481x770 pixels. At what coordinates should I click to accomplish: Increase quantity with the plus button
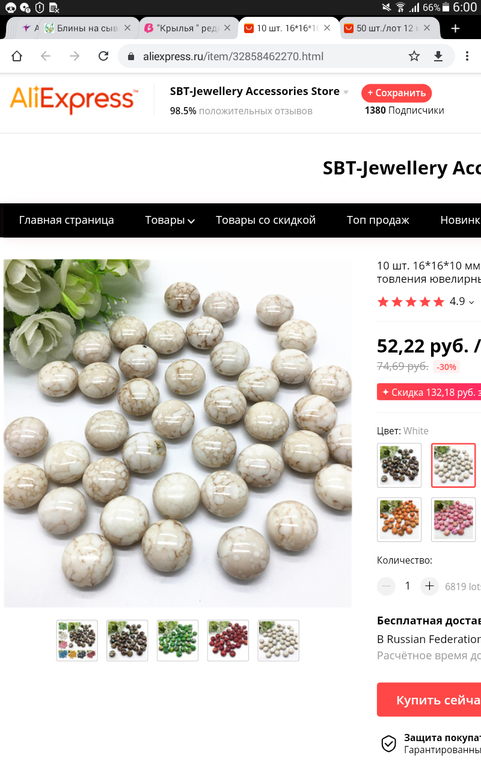429,585
